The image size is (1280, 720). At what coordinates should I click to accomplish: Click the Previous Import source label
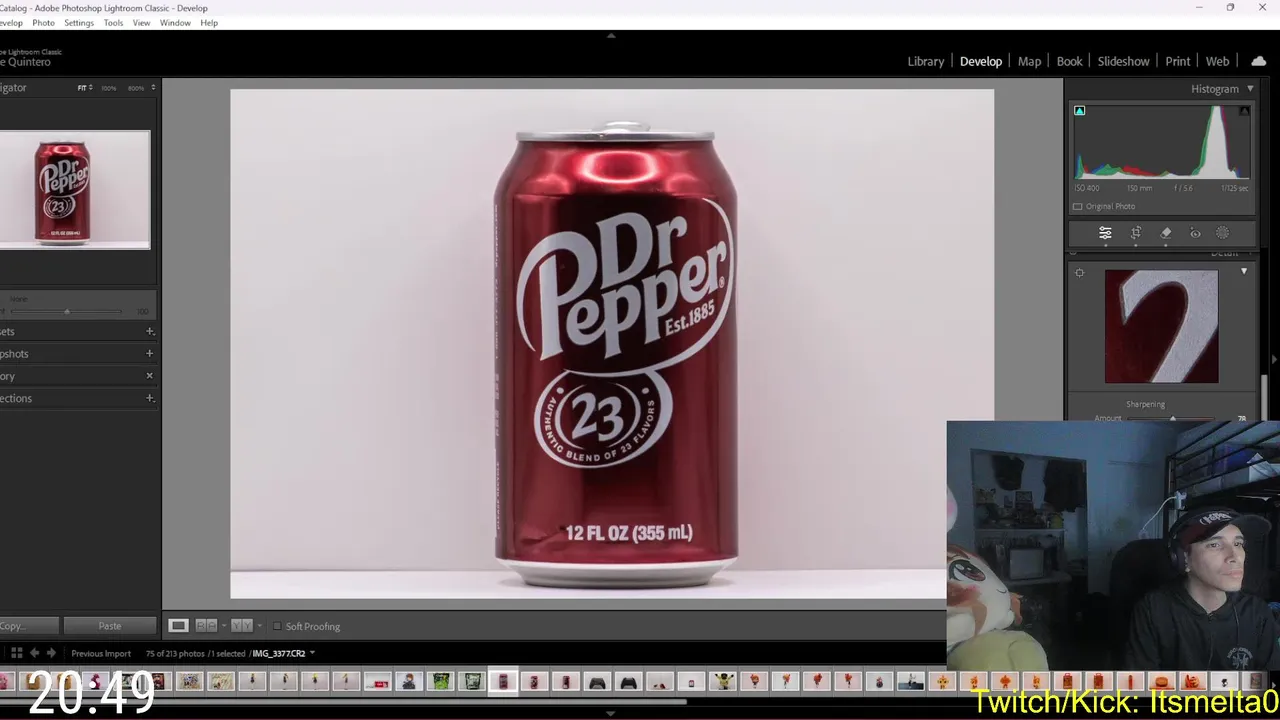click(x=101, y=653)
